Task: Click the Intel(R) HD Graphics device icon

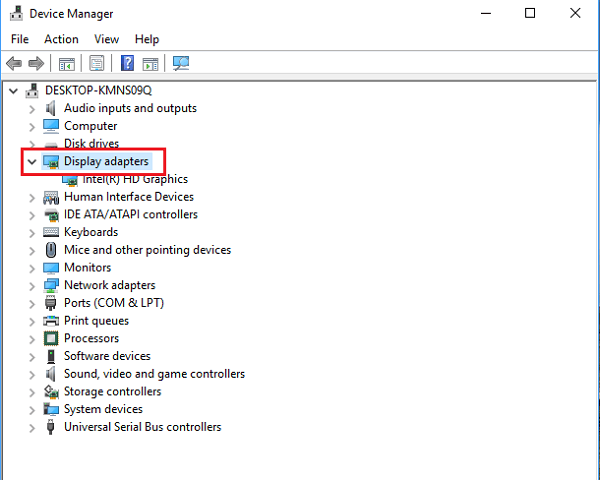Action: [70, 180]
